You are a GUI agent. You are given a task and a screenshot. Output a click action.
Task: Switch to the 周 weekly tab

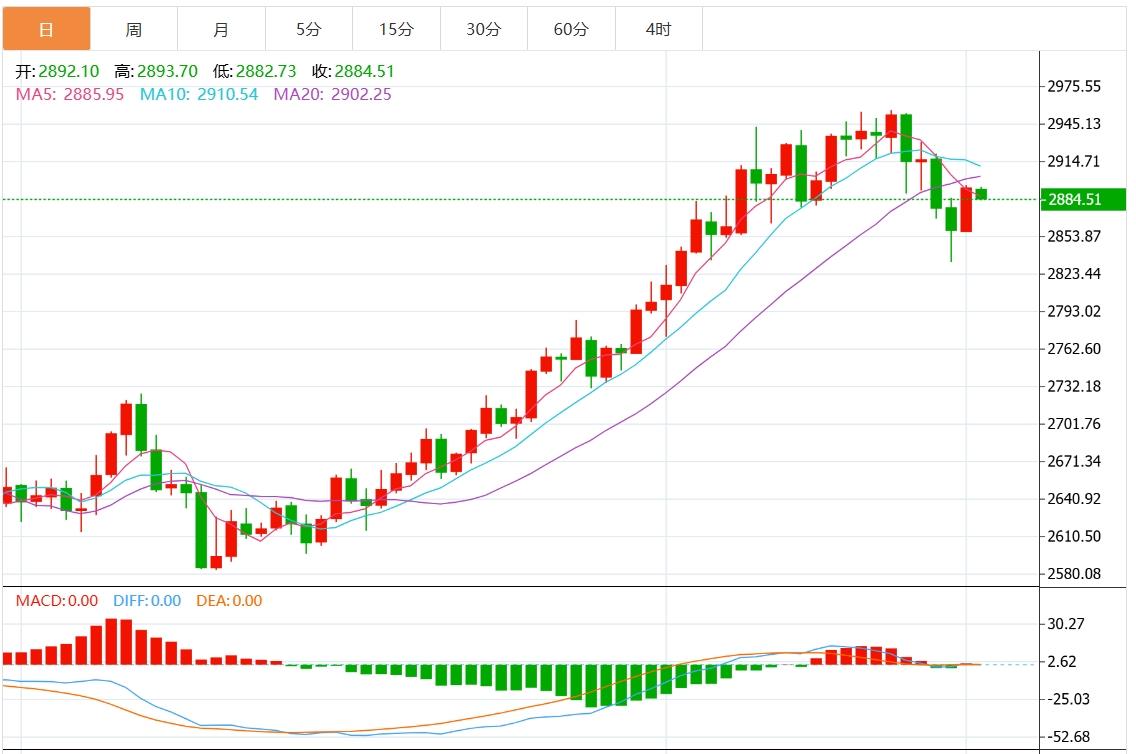tap(133, 29)
